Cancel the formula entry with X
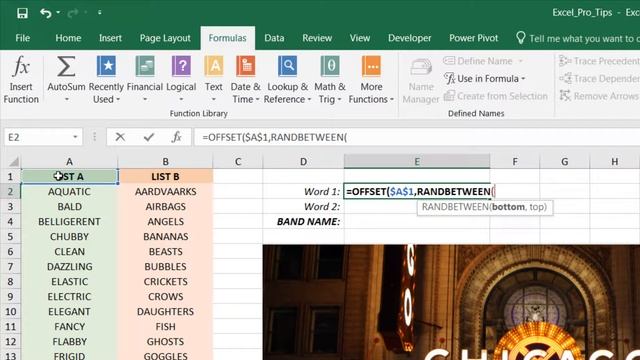Screen dimensions: 640x360 tap(120, 137)
